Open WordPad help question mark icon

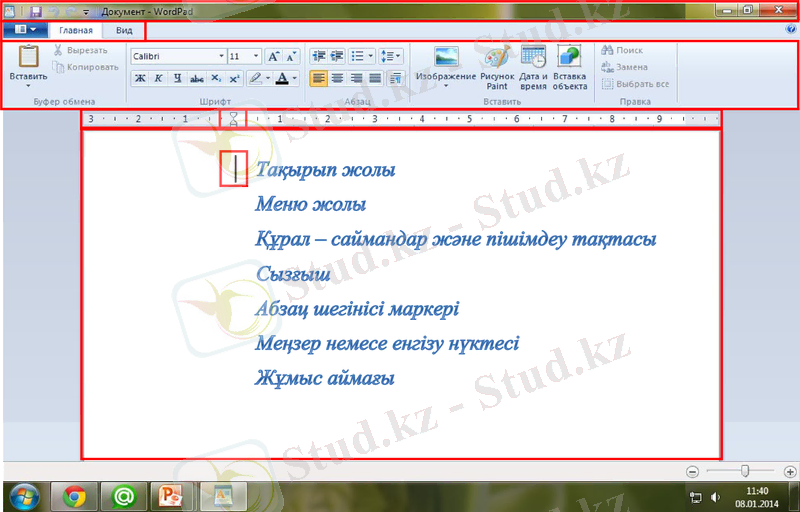pos(791,30)
